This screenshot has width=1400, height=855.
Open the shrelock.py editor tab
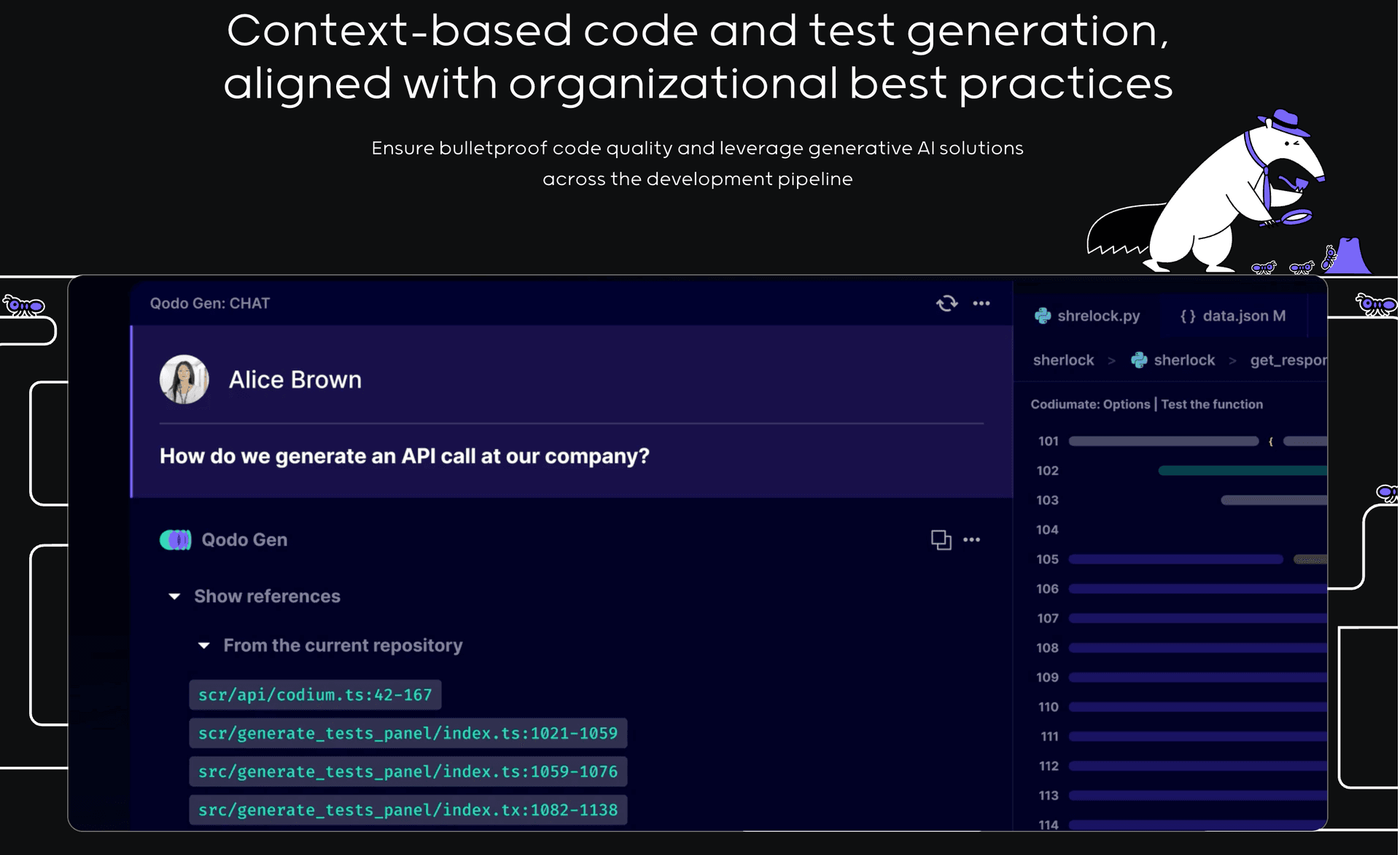(1087, 316)
